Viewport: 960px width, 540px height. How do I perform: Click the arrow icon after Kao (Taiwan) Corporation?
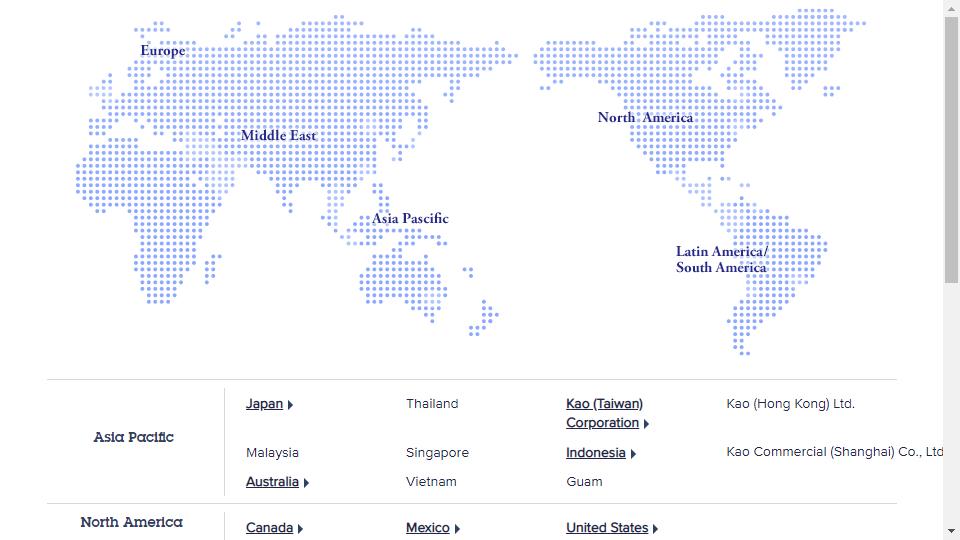[x=646, y=424]
